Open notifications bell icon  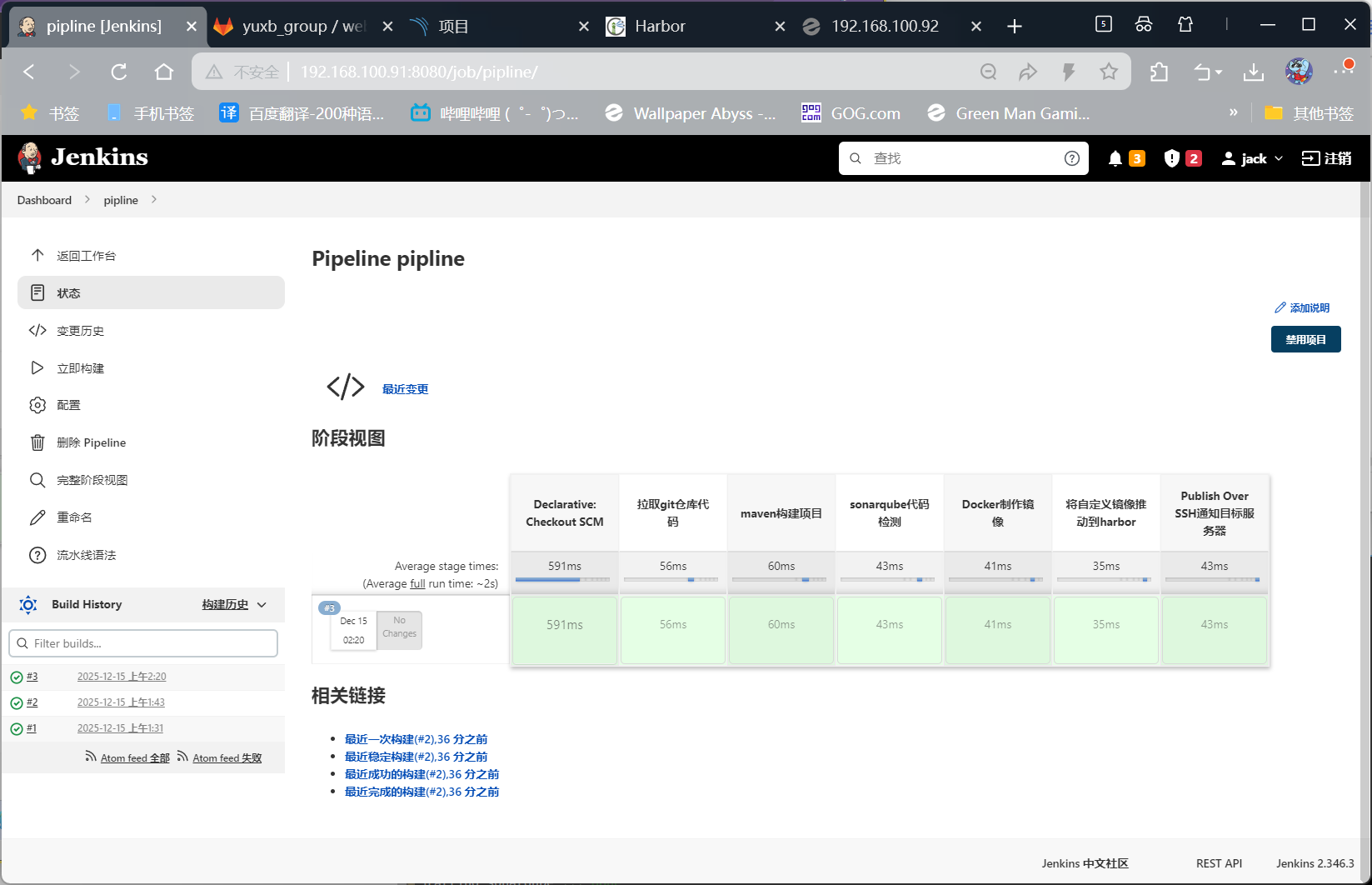pyautogui.click(x=1115, y=158)
